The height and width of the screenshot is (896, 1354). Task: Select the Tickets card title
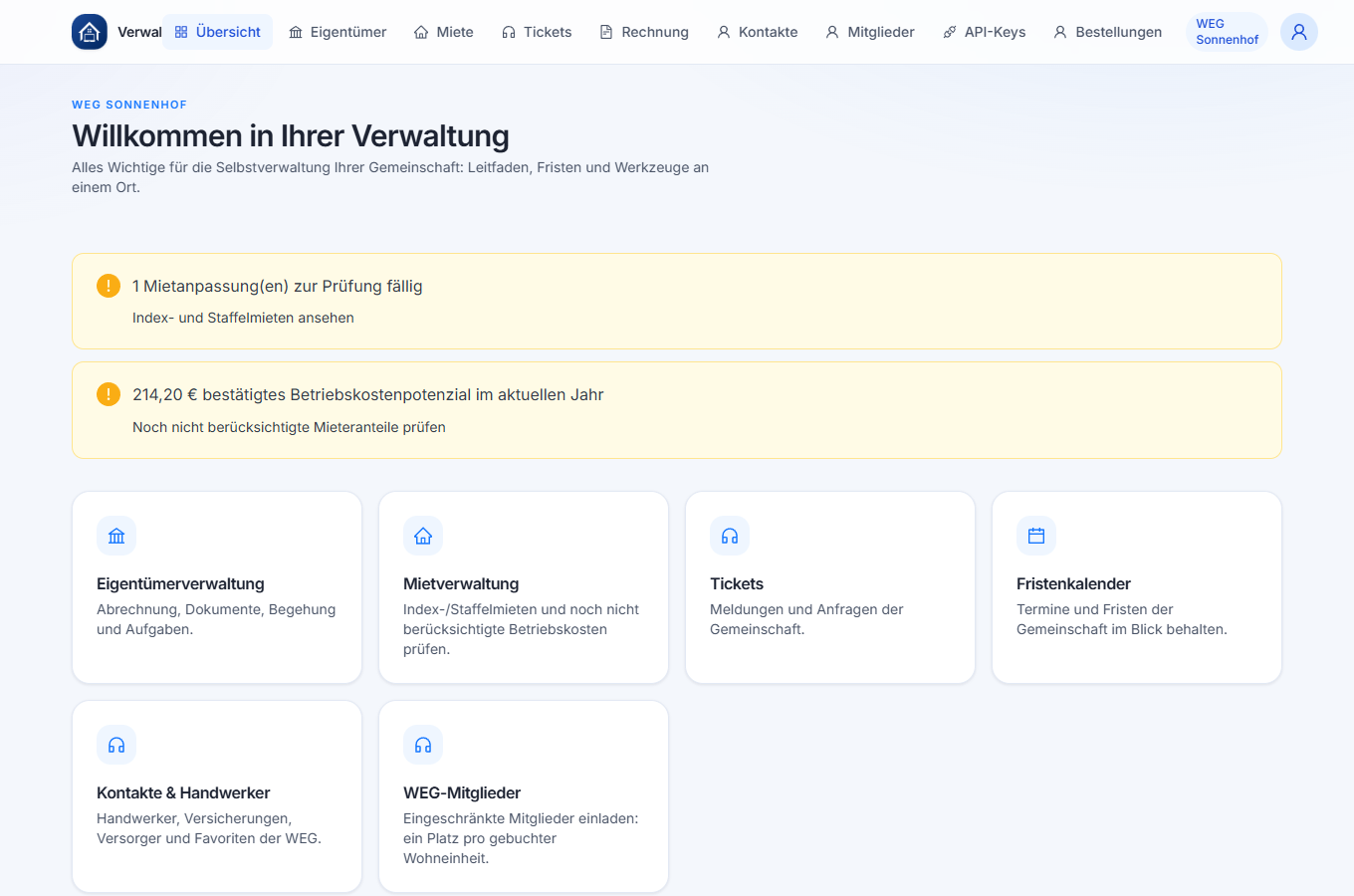(737, 583)
